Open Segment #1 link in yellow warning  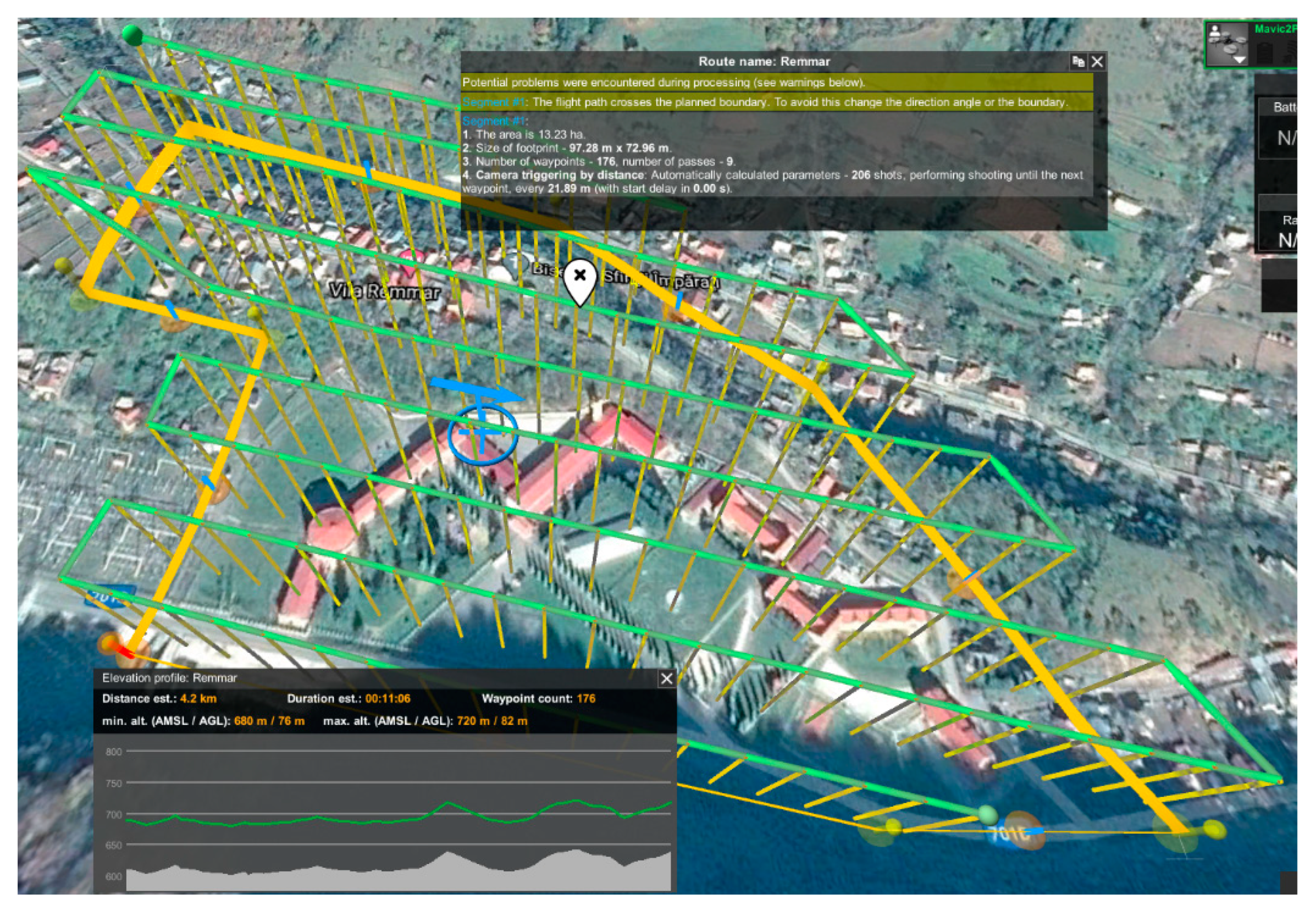point(493,102)
